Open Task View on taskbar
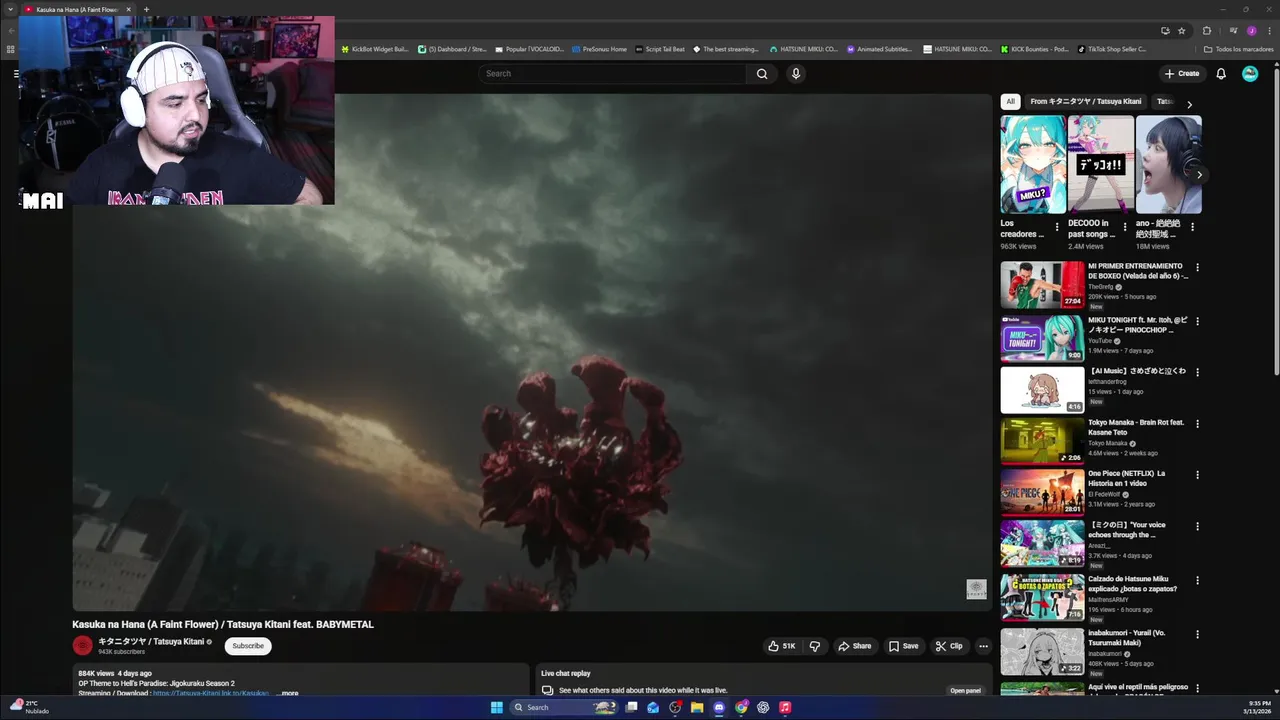Screen dimensions: 1280x720 pos(631,707)
